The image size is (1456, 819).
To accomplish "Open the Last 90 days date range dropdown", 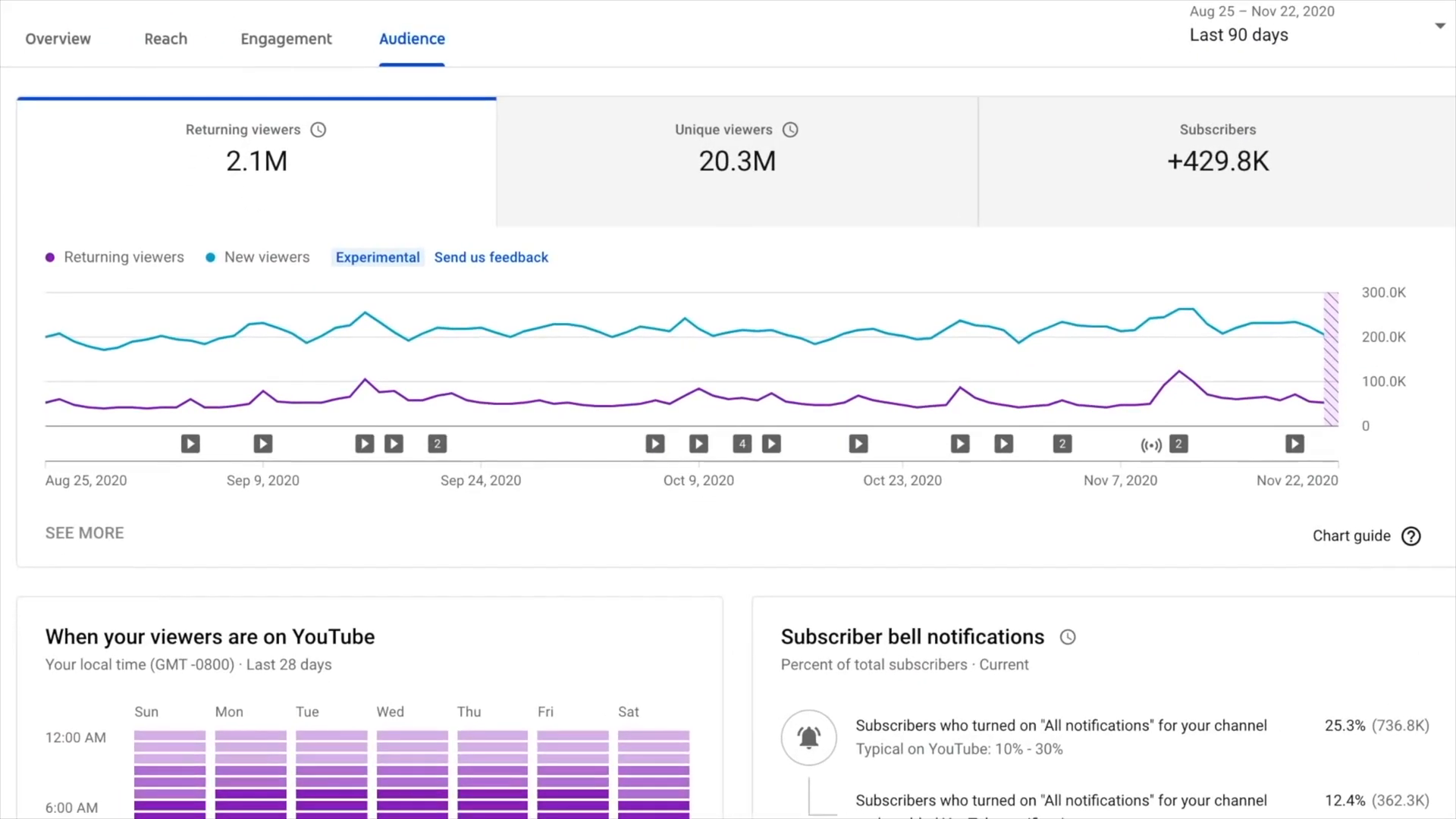I will pyautogui.click(x=1317, y=24).
